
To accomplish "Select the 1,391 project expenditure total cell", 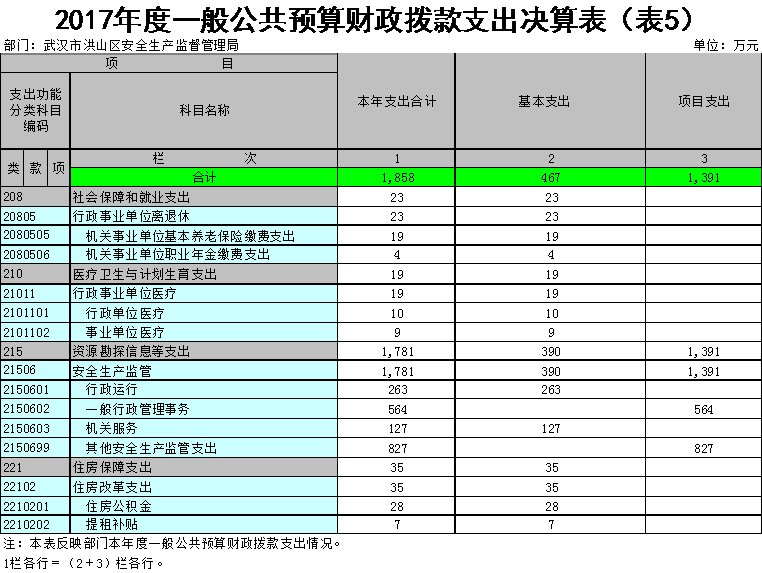I will pos(703,177).
